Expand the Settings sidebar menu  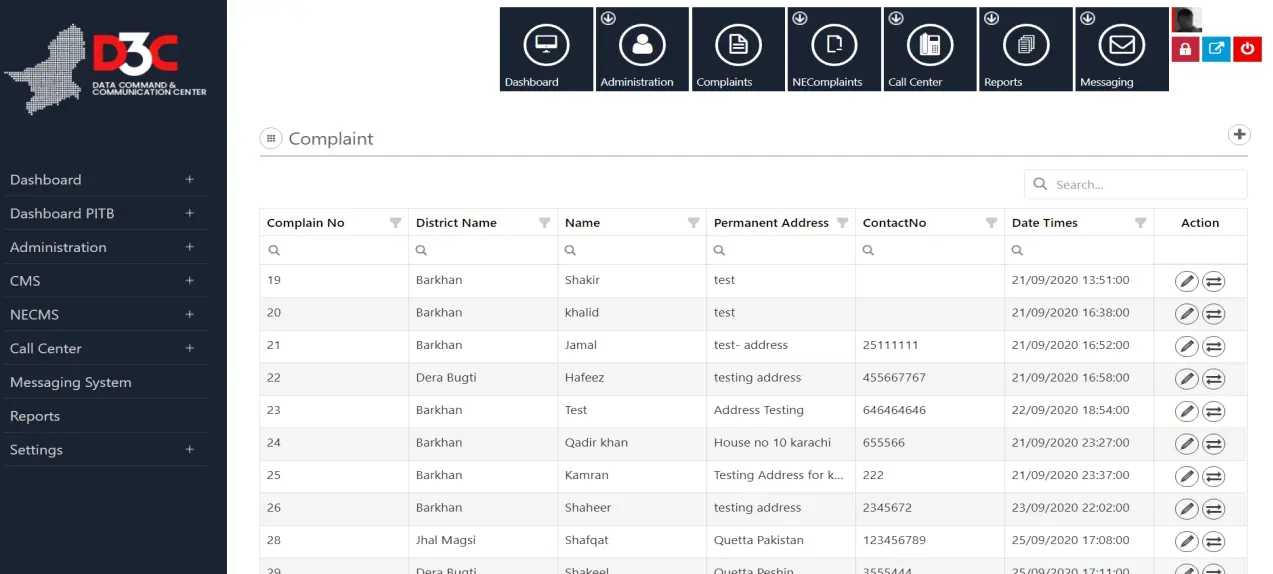189,450
